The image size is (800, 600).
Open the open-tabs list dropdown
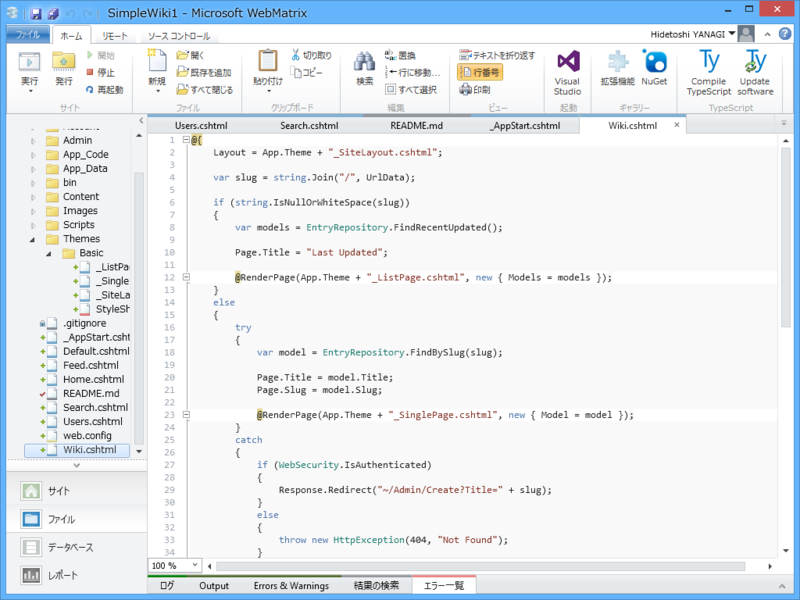[784, 123]
